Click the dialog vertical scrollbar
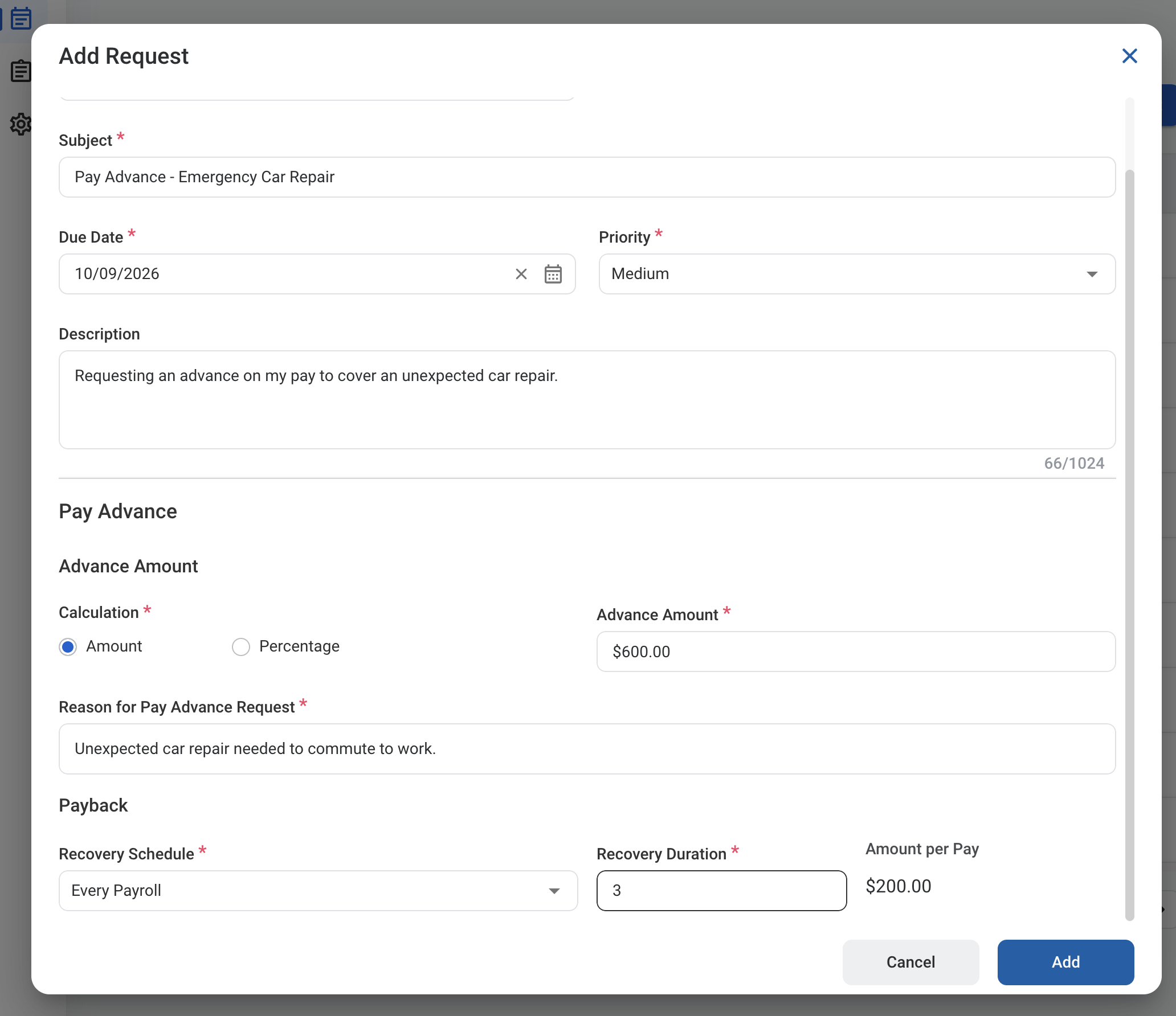Image resolution: width=1176 pixels, height=1016 pixels. 1129,544
